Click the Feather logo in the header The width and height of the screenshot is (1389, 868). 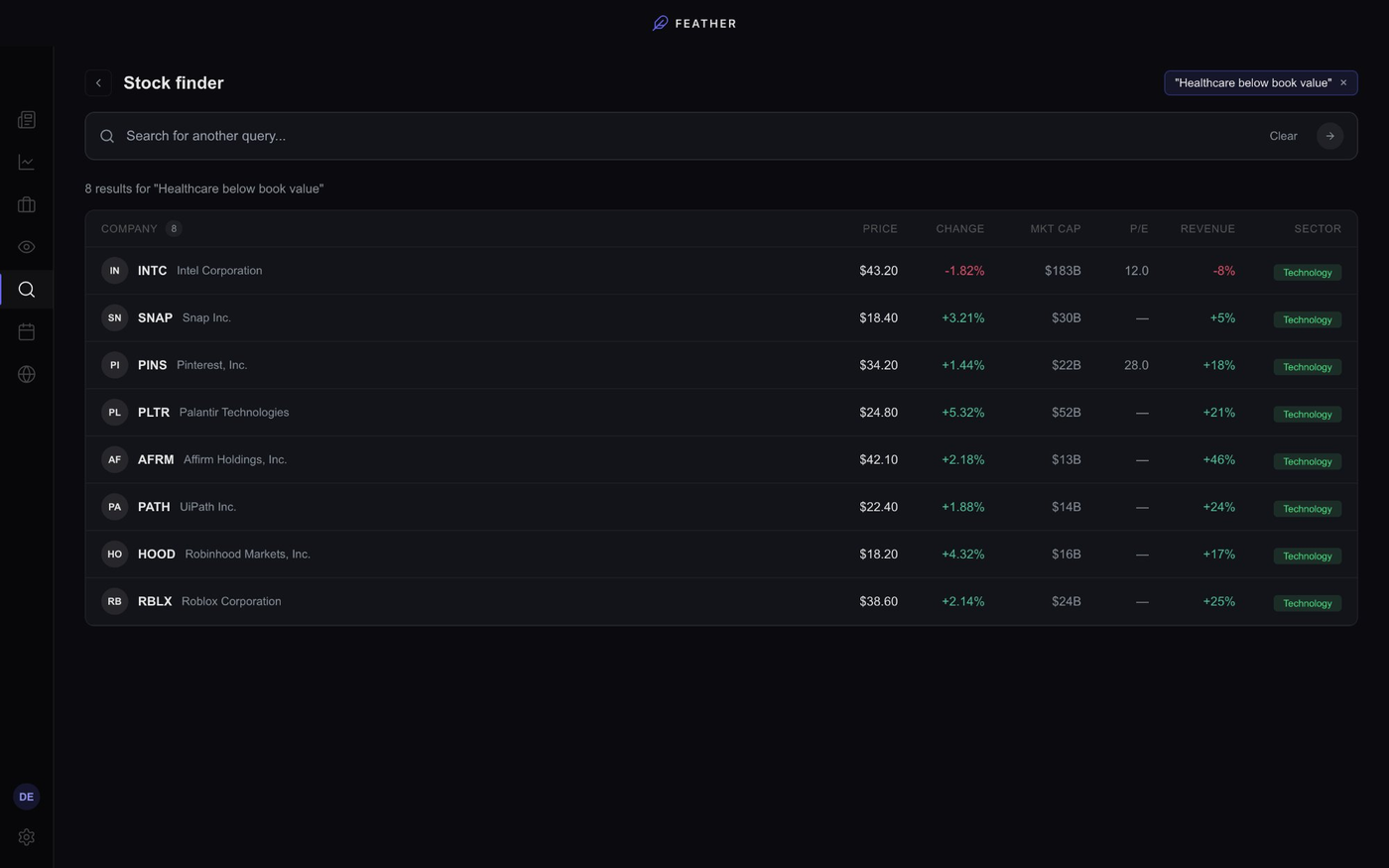(694, 22)
